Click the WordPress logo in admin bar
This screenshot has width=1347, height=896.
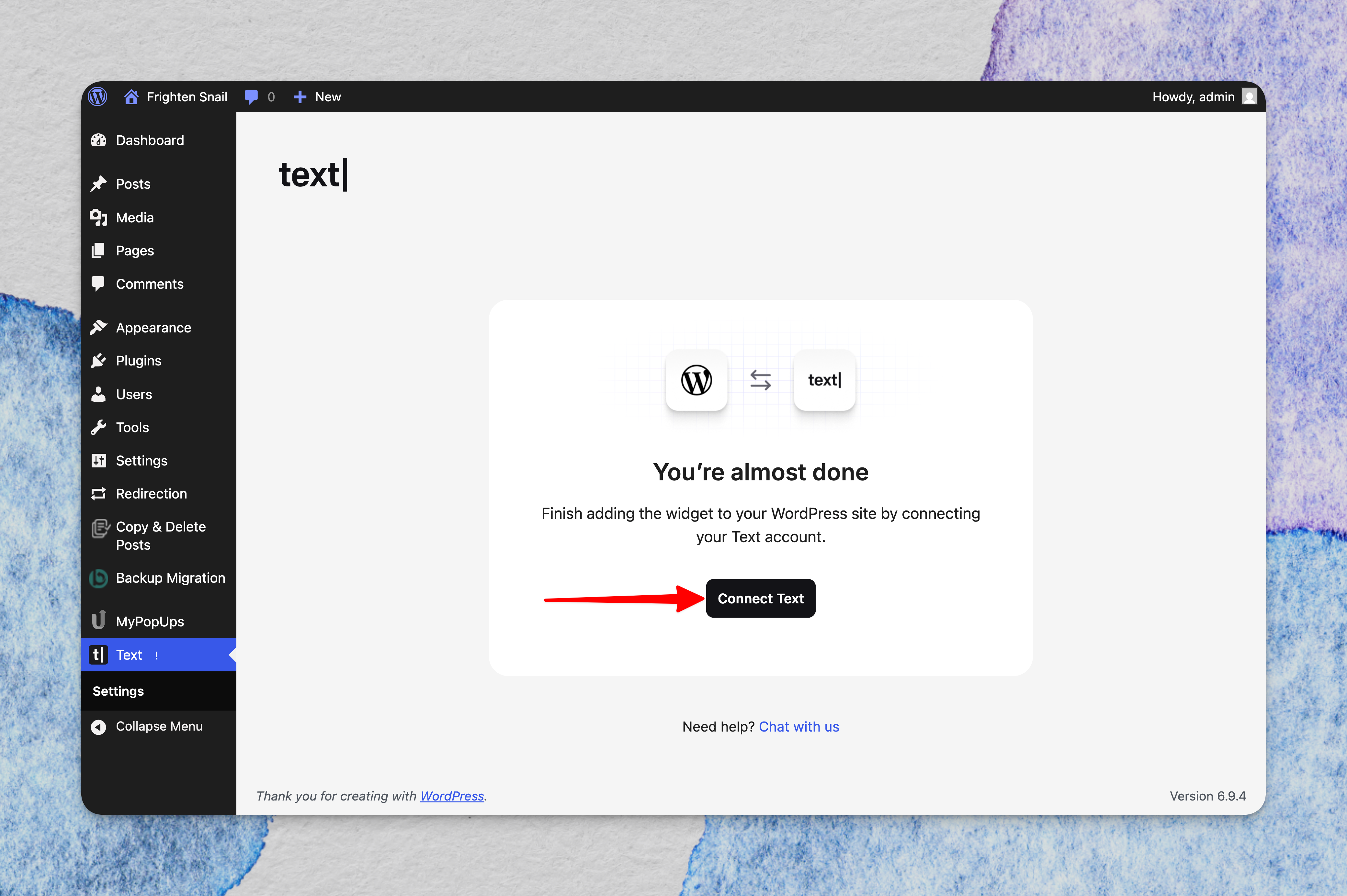click(x=98, y=96)
